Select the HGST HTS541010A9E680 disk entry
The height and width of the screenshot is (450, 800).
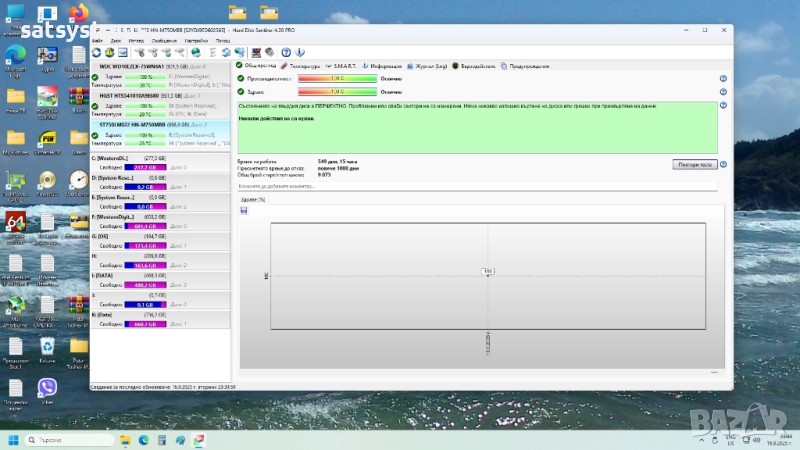pyautogui.click(x=130, y=95)
